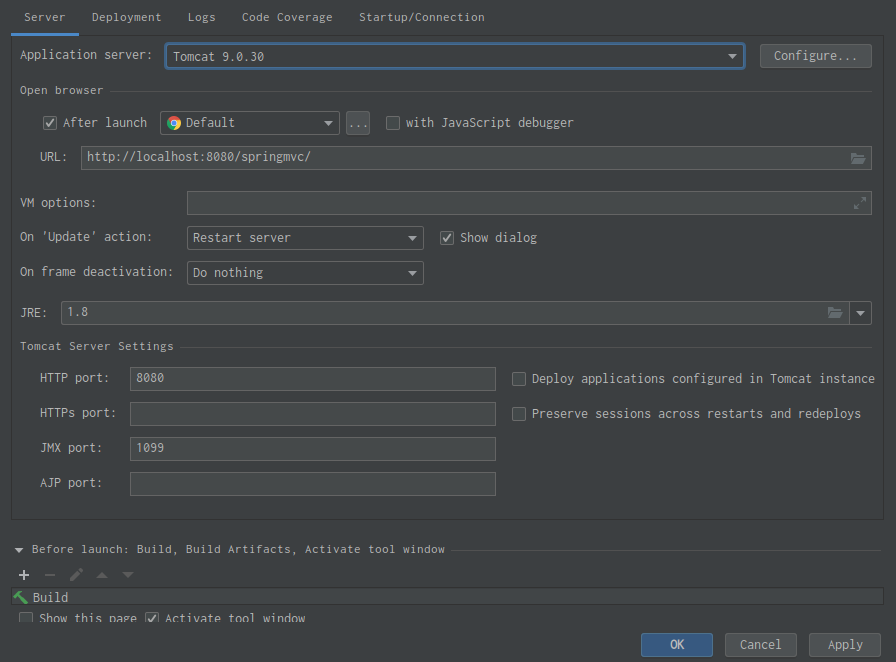Switch to the Deployment tab
Viewport: 896px width, 662px height.
pyautogui.click(x=126, y=17)
